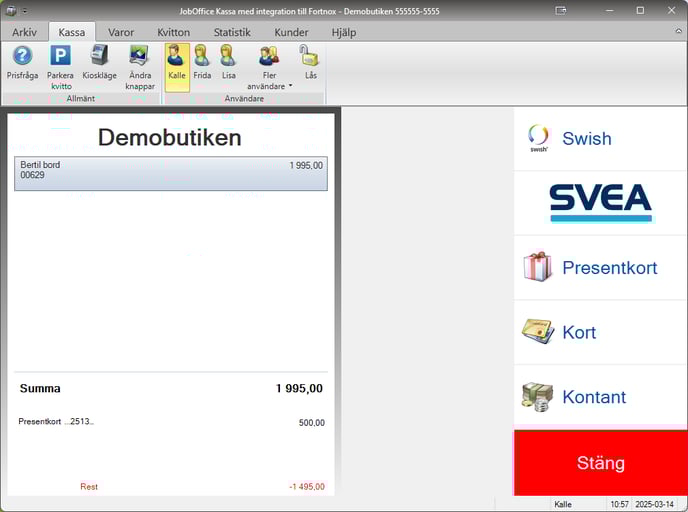Select user Kalle
The image size is (688, 512).
(177, 67)
